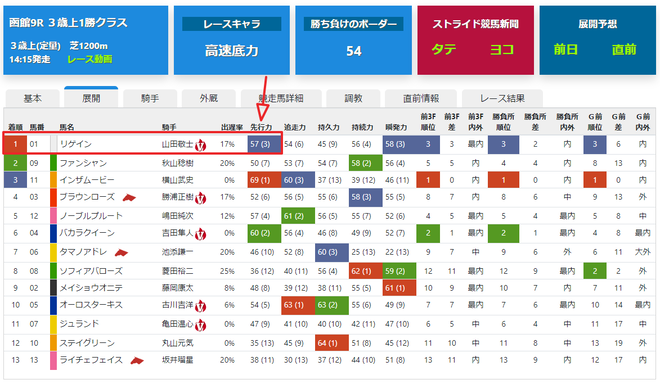660x384 pixels.
Task: Click red icon beside jockey 山田敬士
Action: 200,145
